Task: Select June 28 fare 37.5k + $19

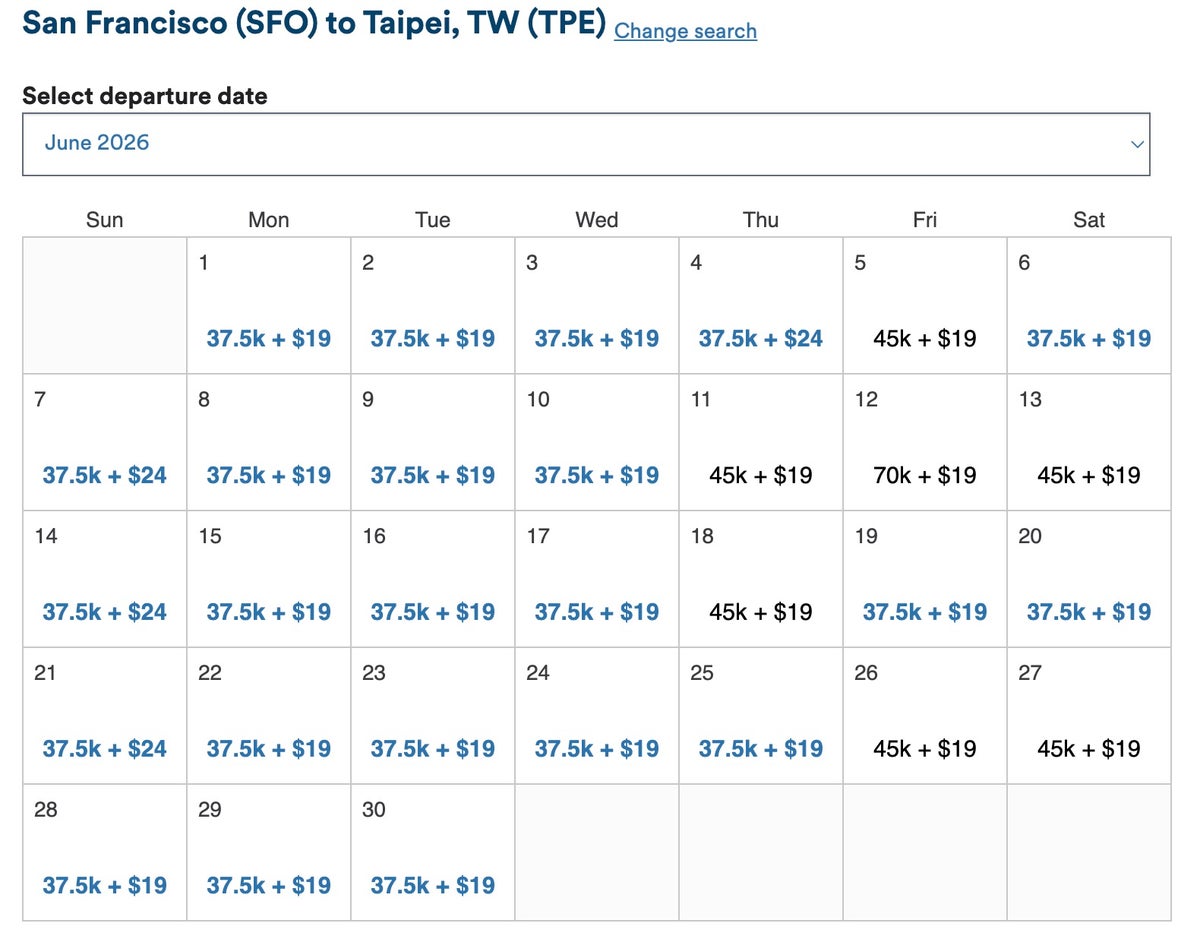Action: pos(104,885)
